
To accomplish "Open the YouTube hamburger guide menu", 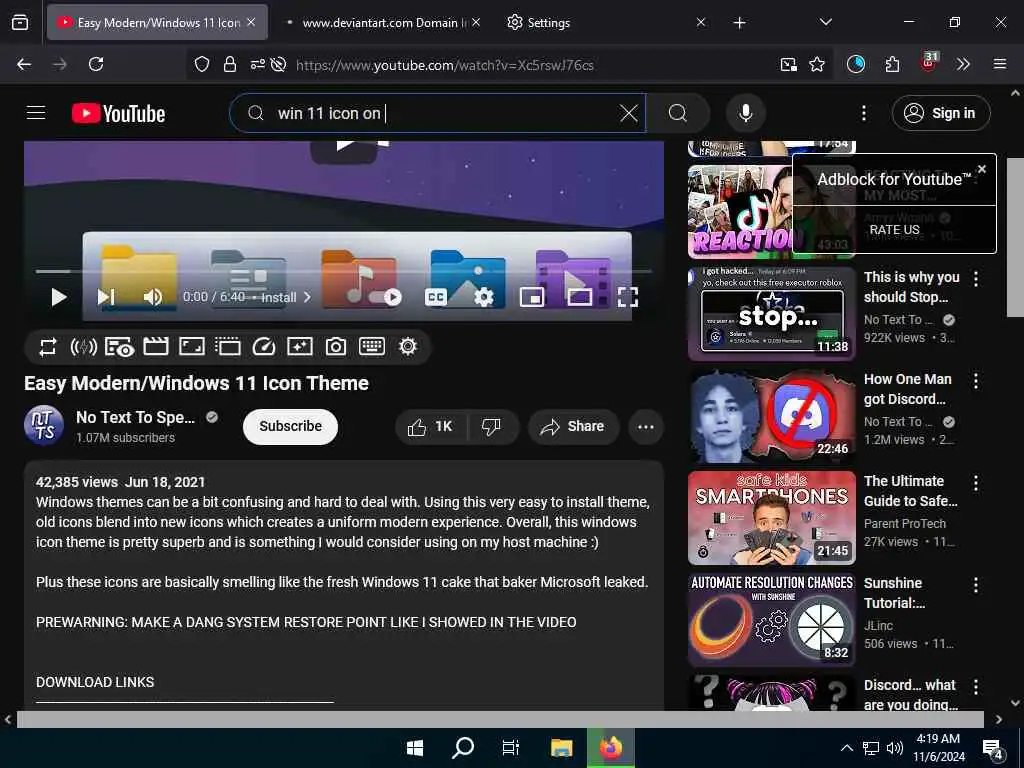I will [36, 113].
